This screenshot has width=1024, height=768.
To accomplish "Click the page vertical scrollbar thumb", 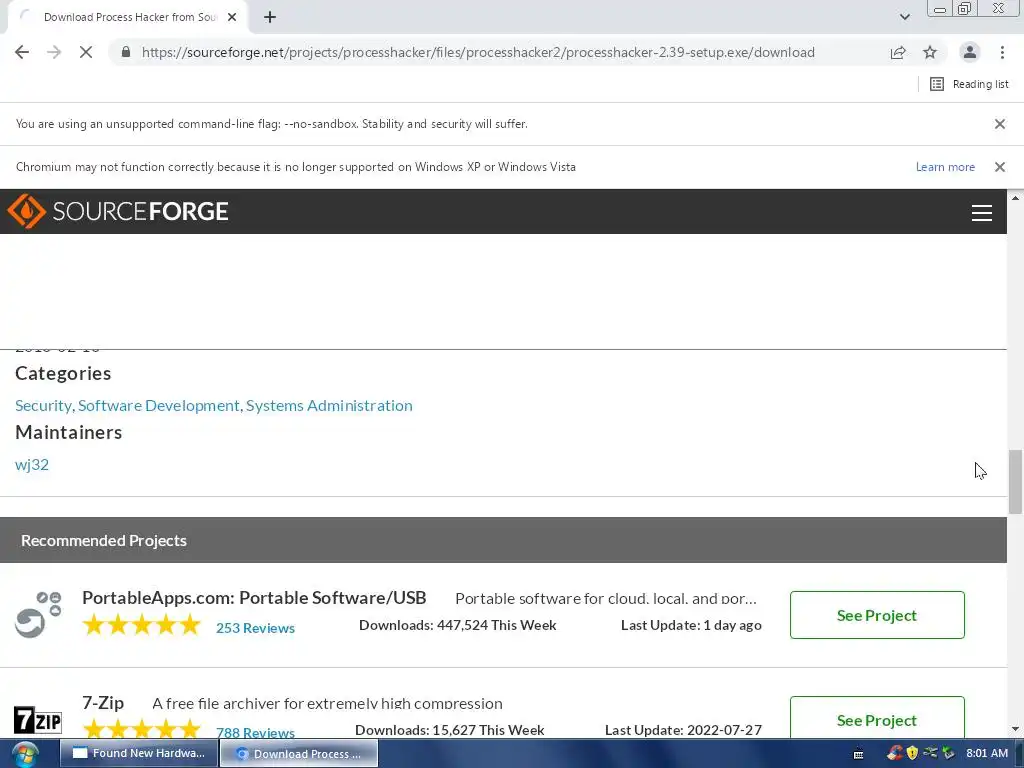I will (x=1015, y=481).
